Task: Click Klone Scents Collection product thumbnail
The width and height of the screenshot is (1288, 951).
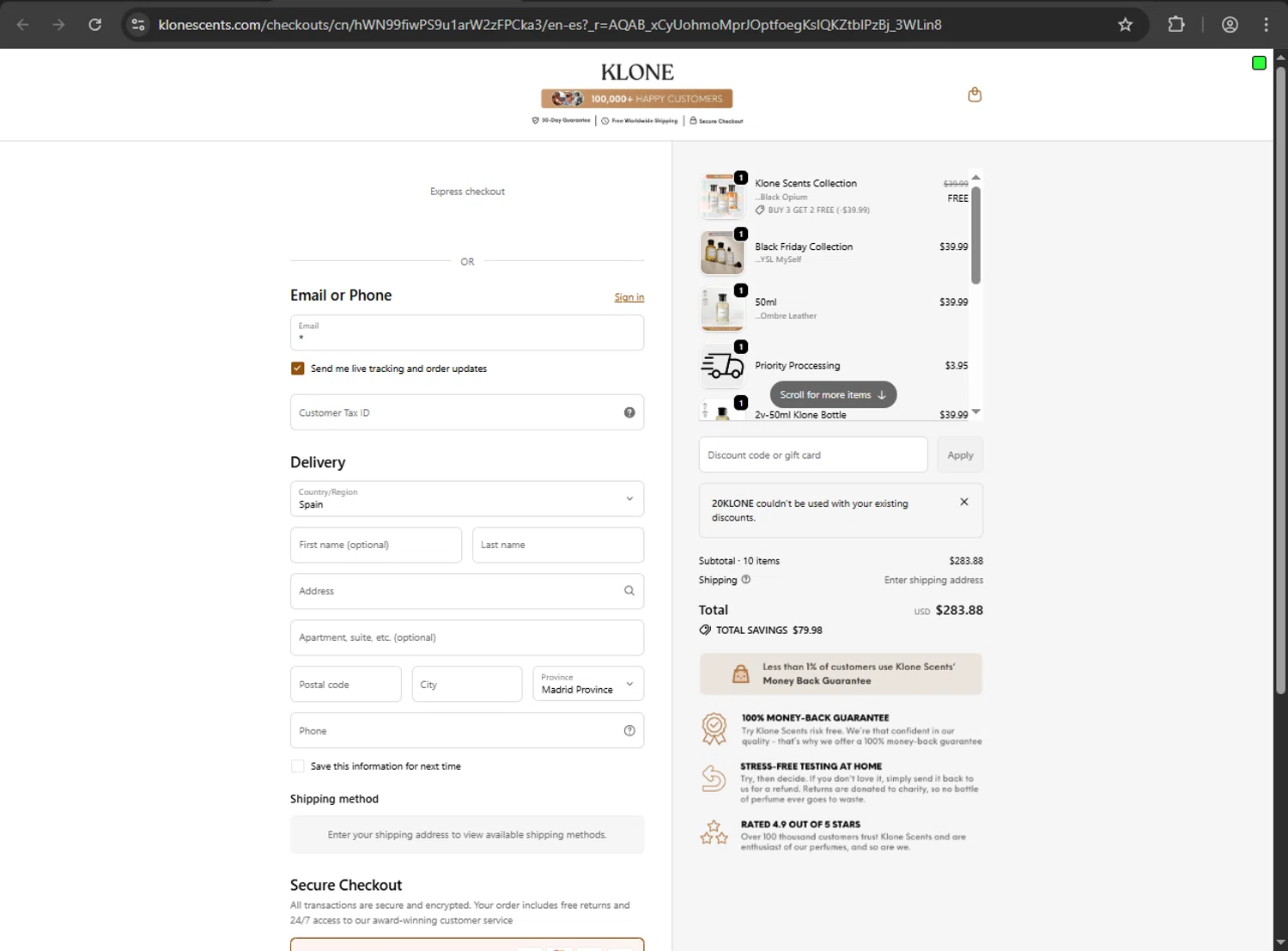Action: pyautogui.click(x=722, y=196)
